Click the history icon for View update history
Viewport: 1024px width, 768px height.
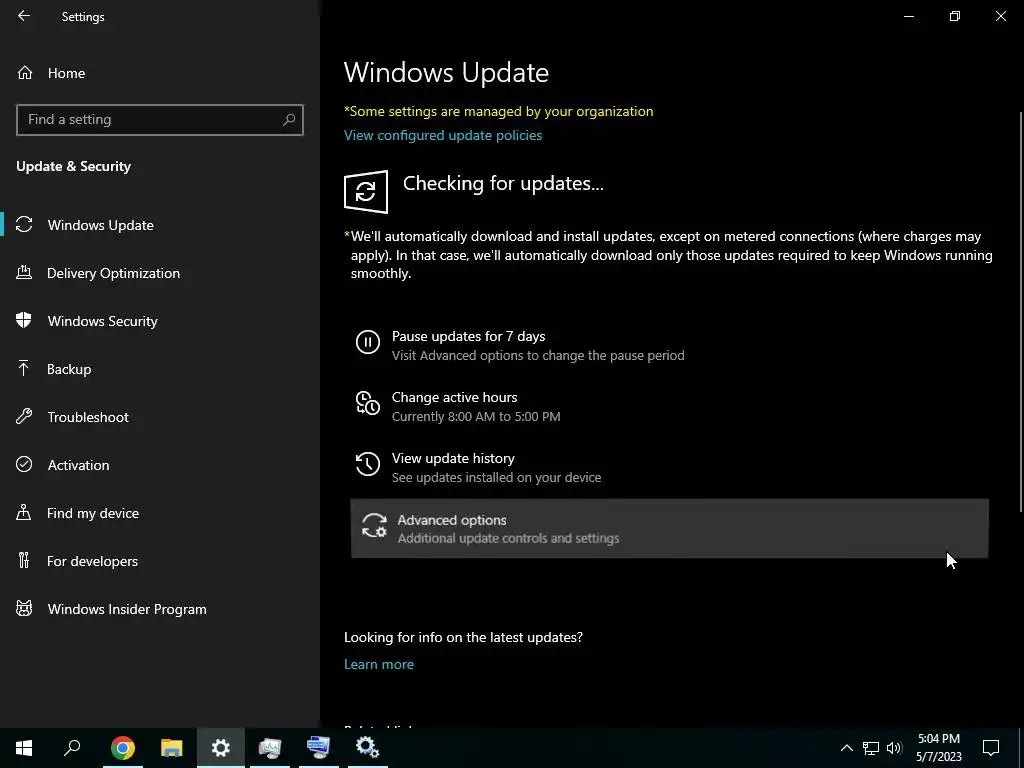[x=368, y=464]
